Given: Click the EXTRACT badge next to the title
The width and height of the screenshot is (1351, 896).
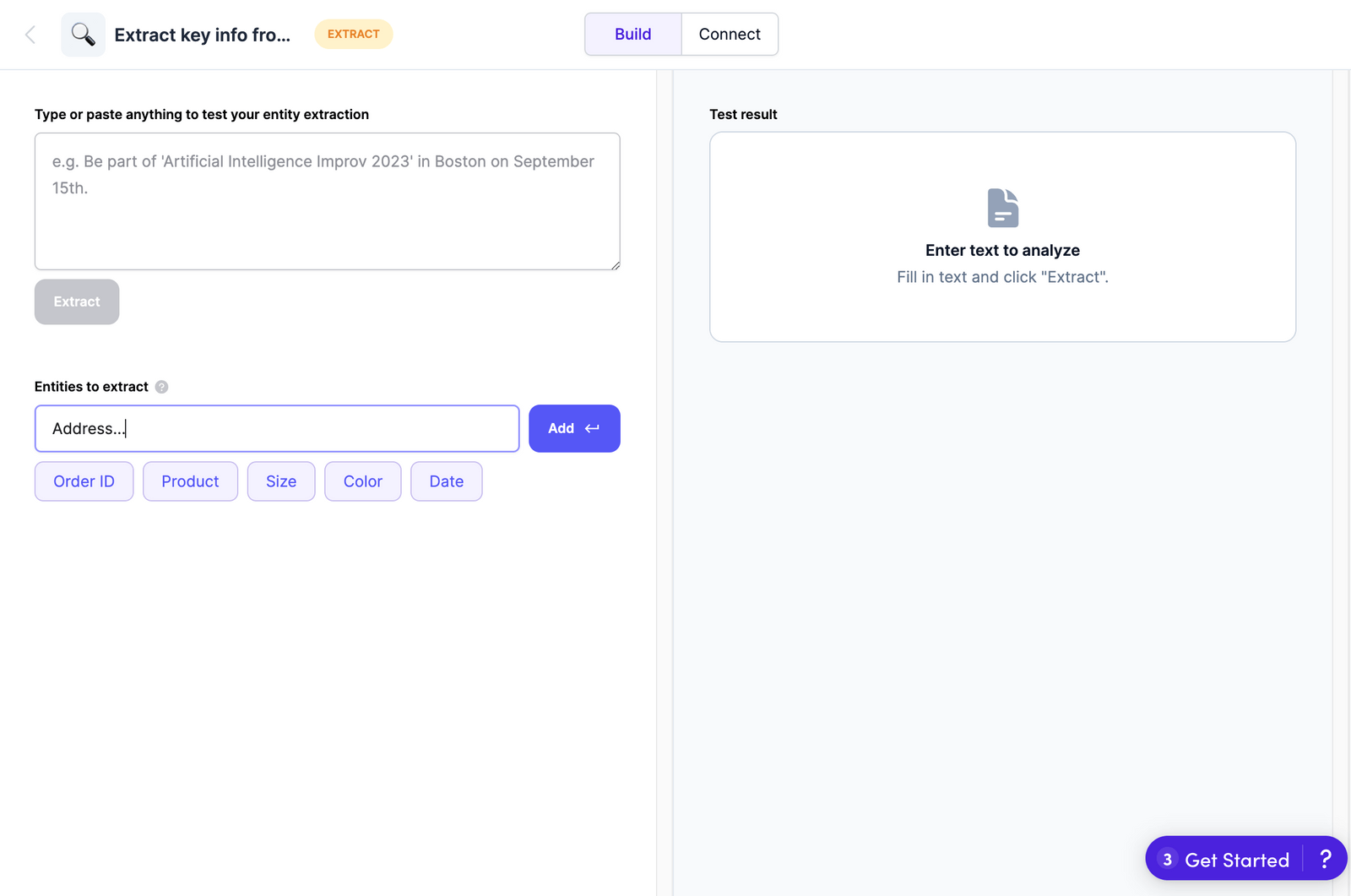Looking at the screenshot, I should pyautogui.click(x=353, y=34).
